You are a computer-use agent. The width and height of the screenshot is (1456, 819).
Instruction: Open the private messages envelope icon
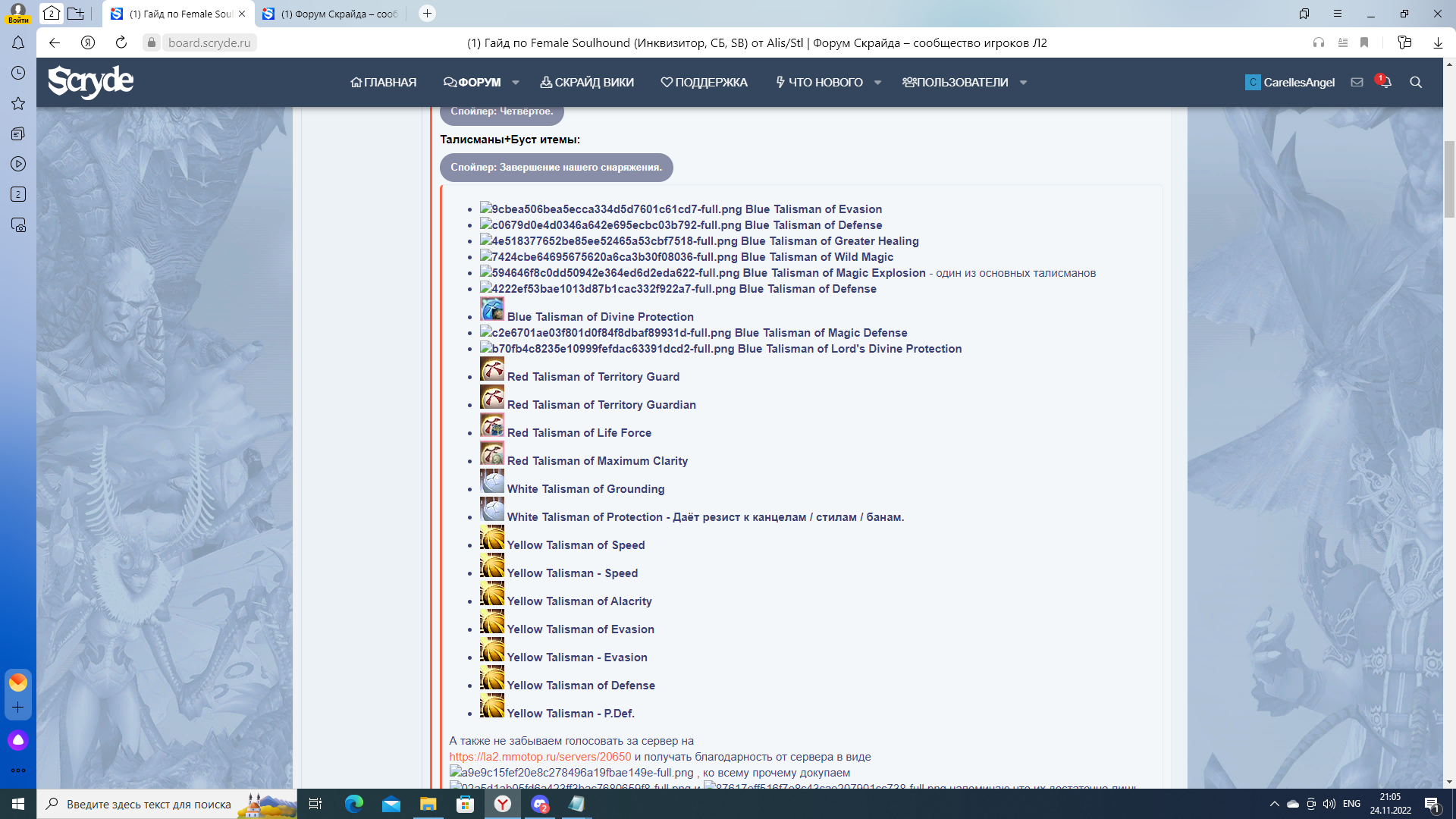[x=1357, y=82]
